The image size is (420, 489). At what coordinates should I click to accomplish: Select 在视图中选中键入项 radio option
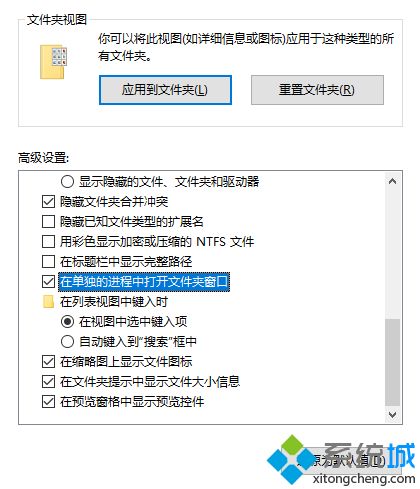67,322
